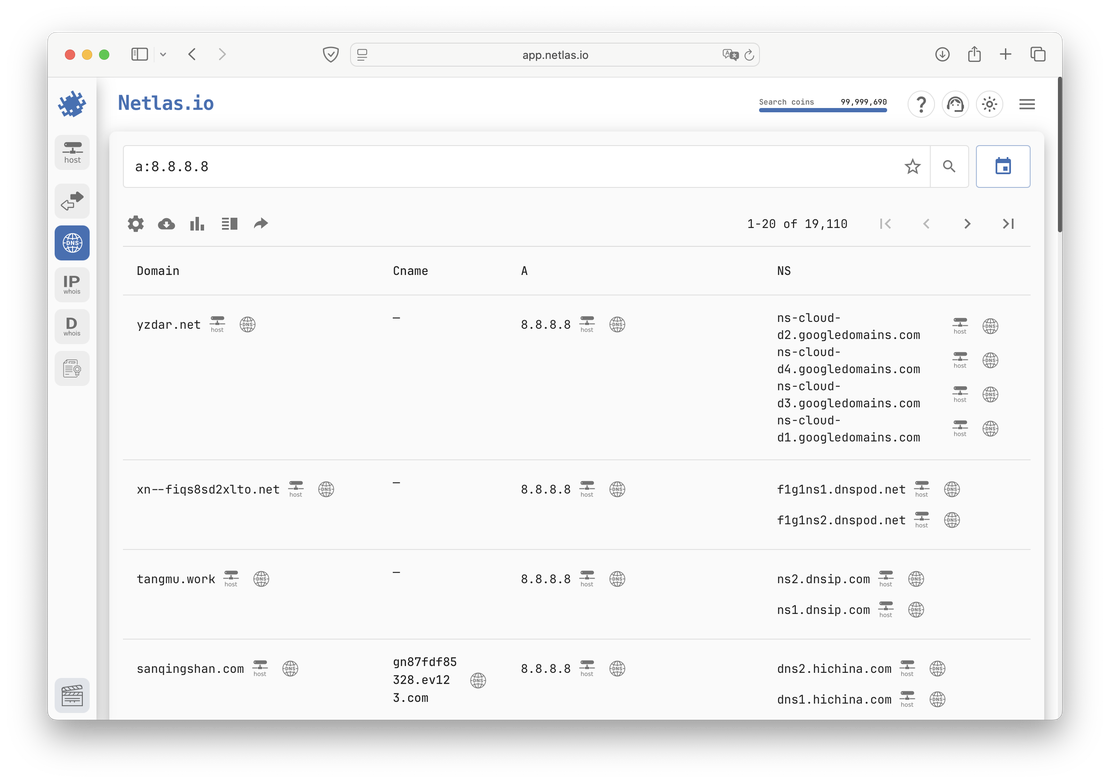Click the yzdar.net domain link
The height and width of the screenshot is (783, 1110).
click(169, 325)
